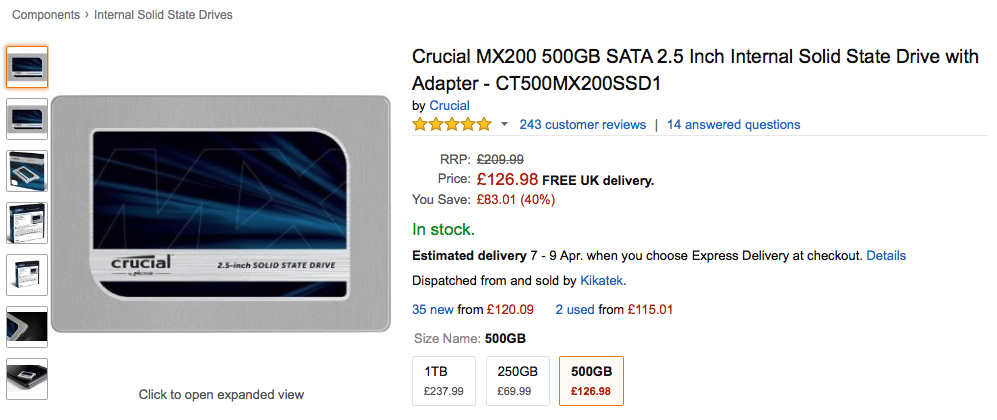Image resolution: width=997 pixels, height=420 pixels.
Task: Pick the last thumbnail at strip bottom
Action: (27, 379)
